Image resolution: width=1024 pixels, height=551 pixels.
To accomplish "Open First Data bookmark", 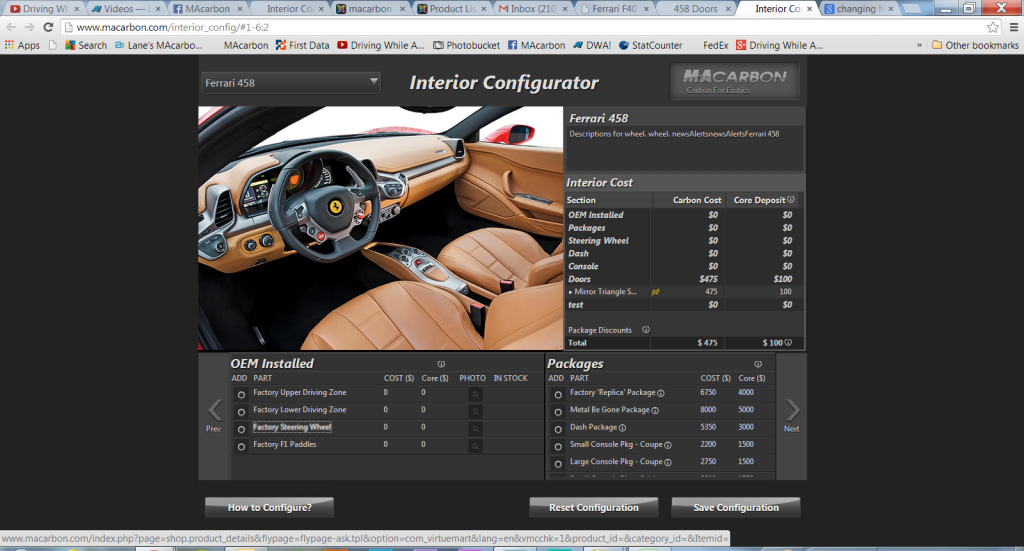I will point(302,45).
